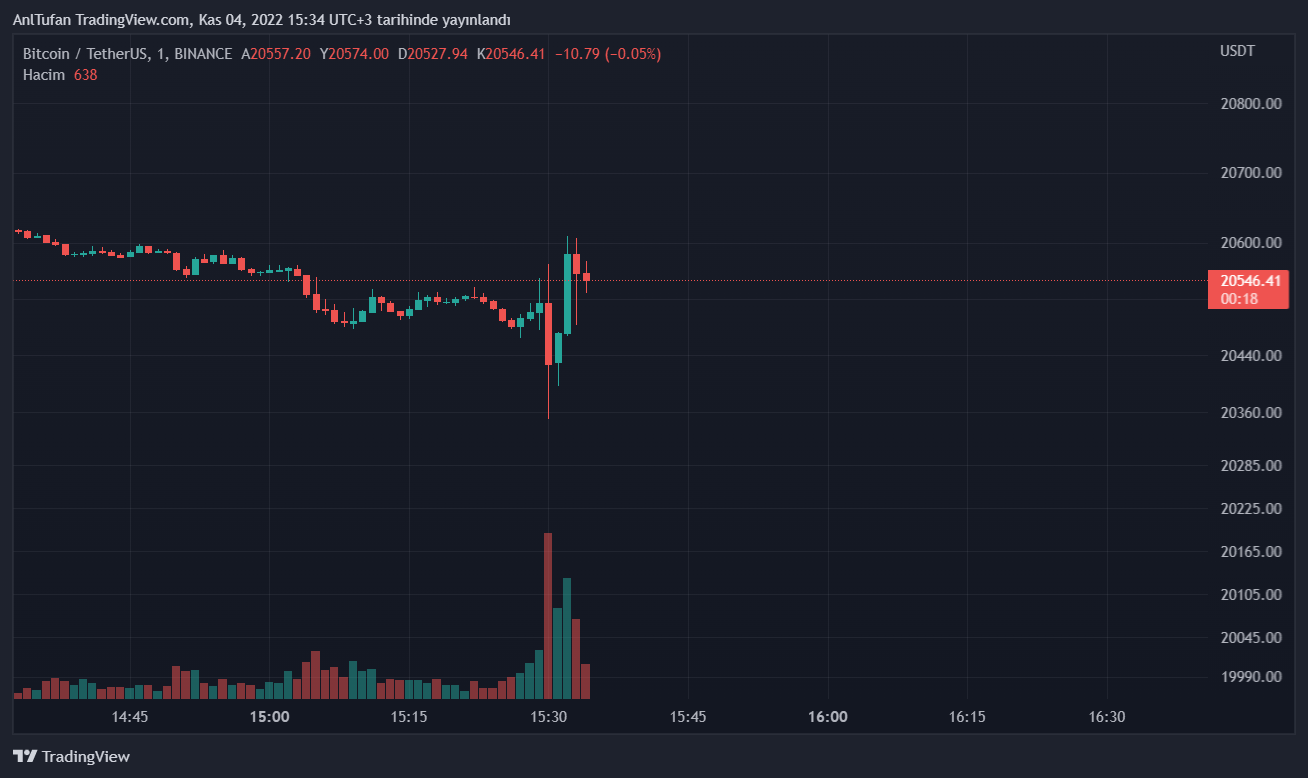Click the 19990.00 price axis label

pos(1251,677)
